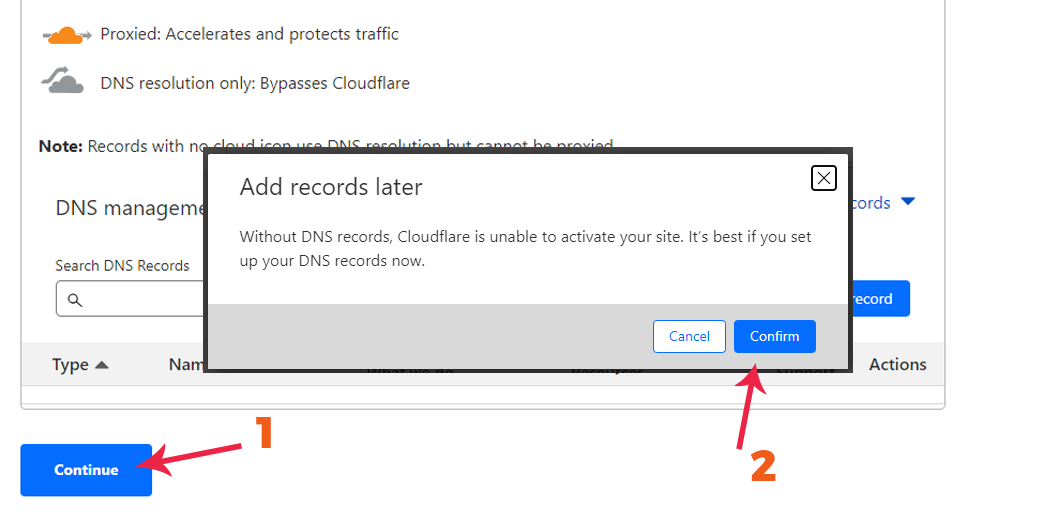Close the Add records later dialog
This screenshot has width=1057, height=521.
coord(823,178)
